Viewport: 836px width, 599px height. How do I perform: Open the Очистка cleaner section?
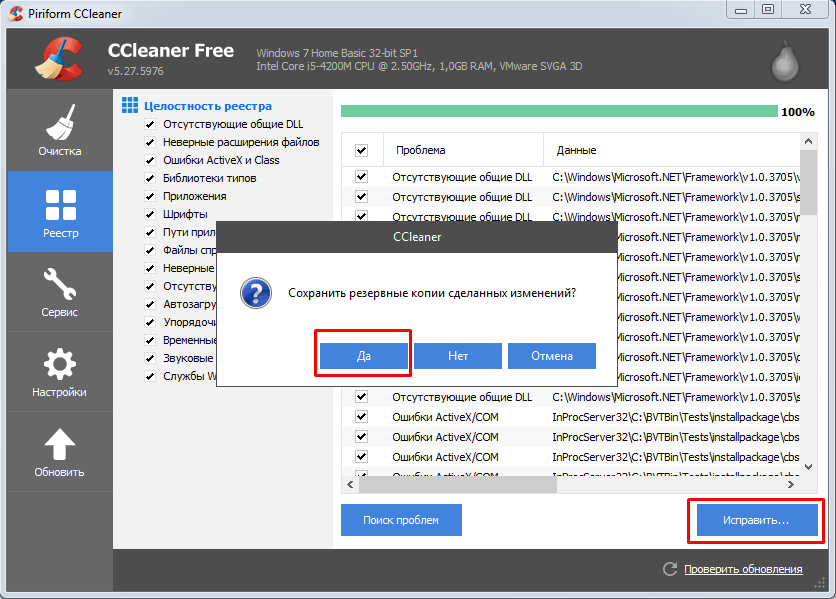[x=60, y=130]
